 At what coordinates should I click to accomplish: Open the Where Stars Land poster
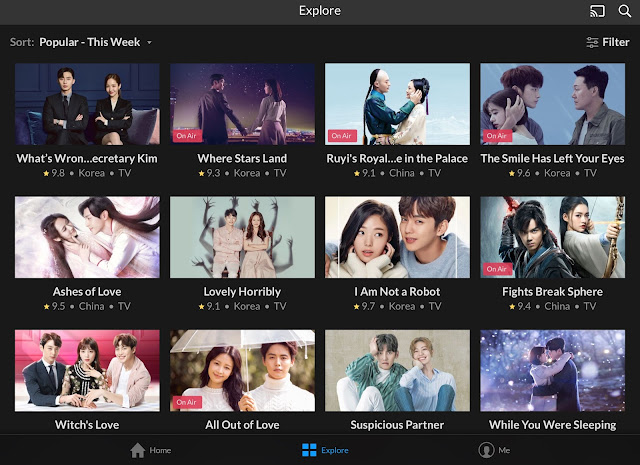coord(242,104)
